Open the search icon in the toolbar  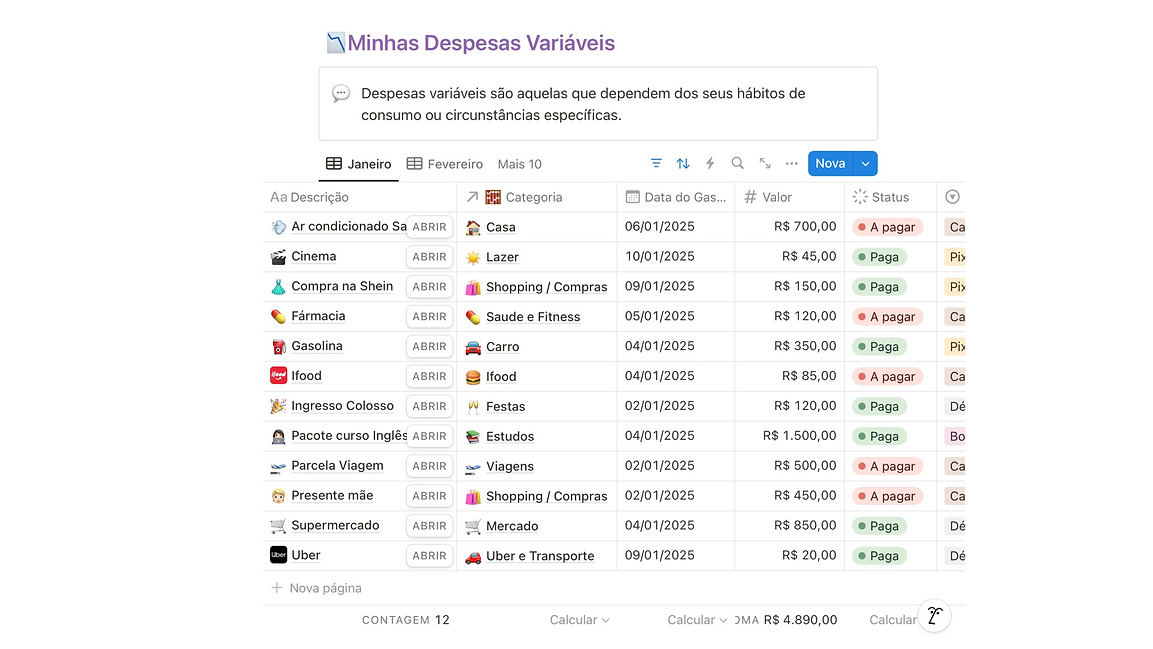point(737,163)
